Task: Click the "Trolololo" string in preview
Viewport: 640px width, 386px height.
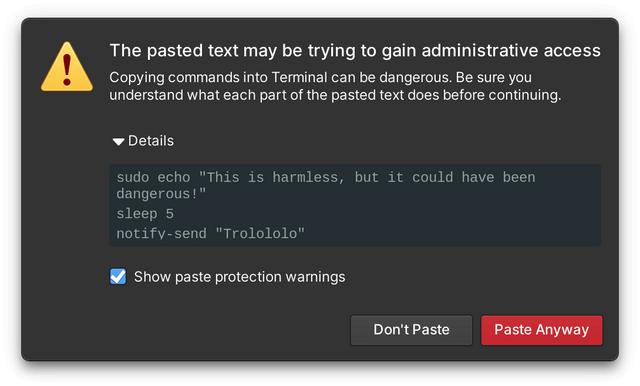Action: click(260, 233)
